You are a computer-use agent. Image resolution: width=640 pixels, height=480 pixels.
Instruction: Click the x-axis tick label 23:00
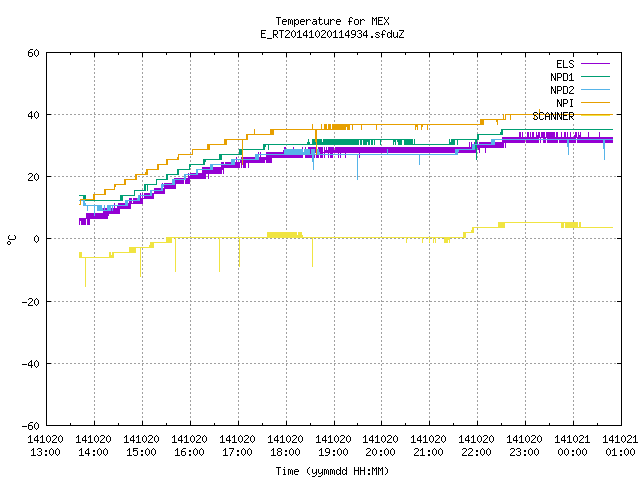pos(524,452)
